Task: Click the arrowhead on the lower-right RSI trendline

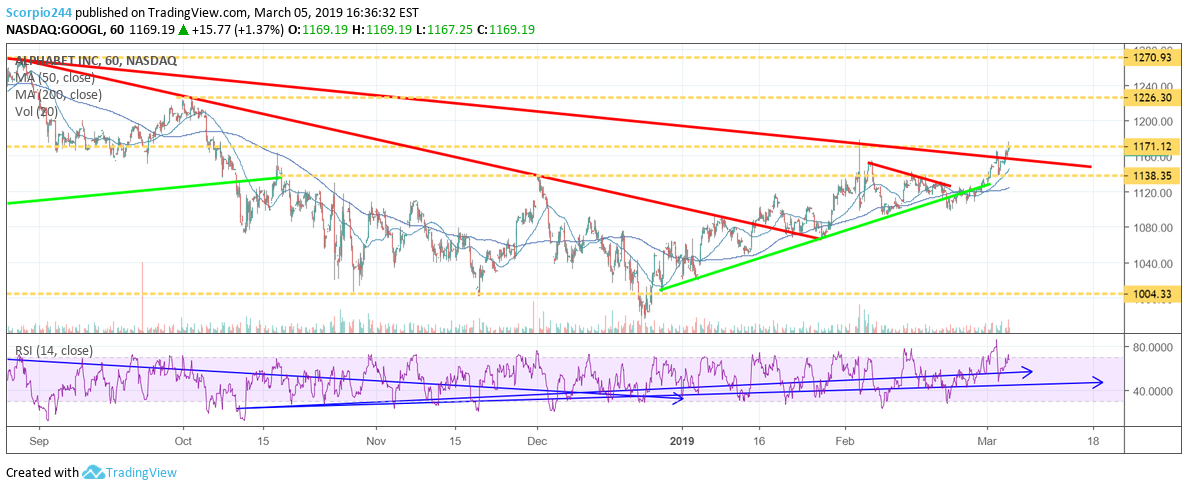Action: tap(1098, 381)
